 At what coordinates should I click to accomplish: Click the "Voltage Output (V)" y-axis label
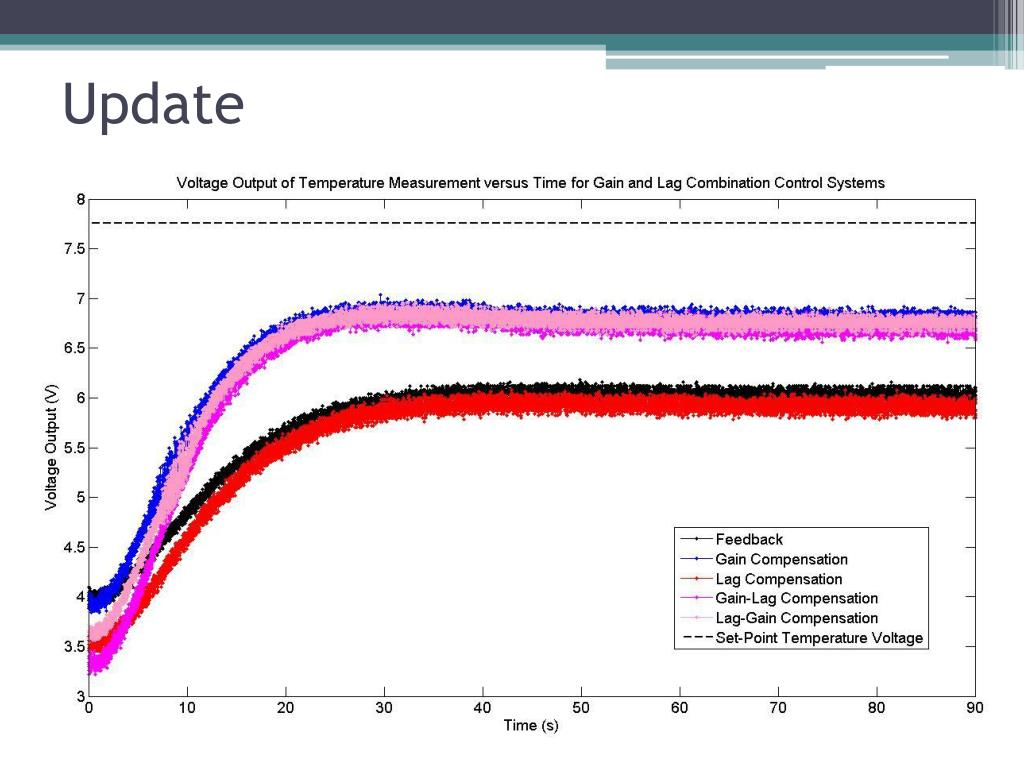[51, 447]
